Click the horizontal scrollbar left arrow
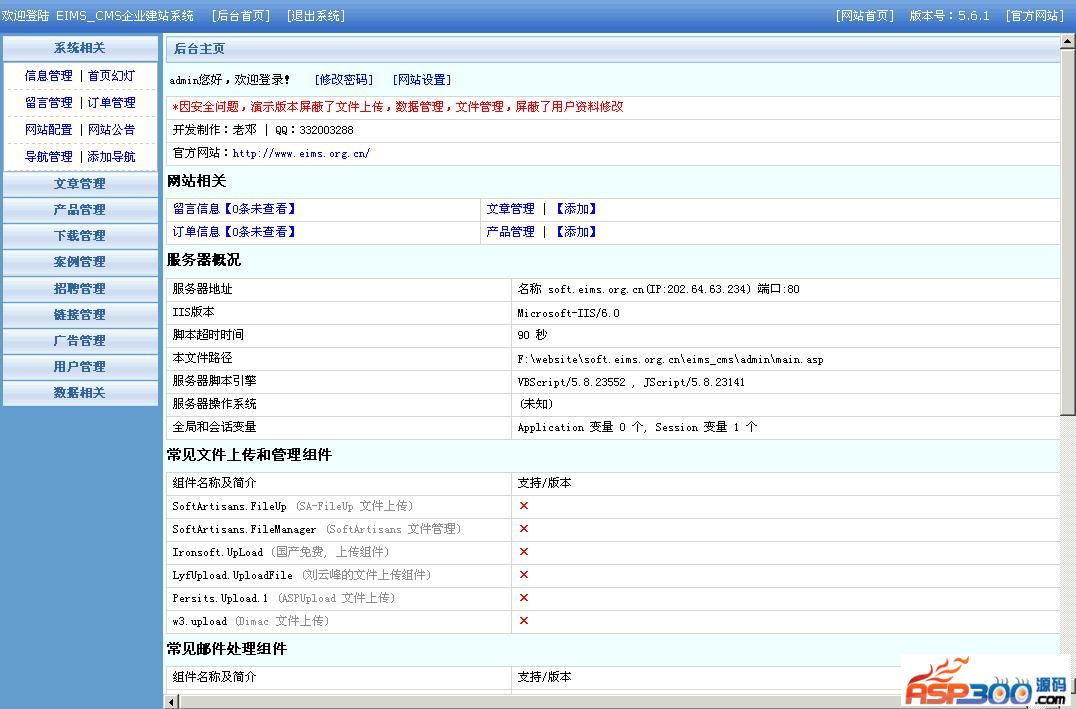Viewport: 1076px width, 709px height. tap(172, 701)
